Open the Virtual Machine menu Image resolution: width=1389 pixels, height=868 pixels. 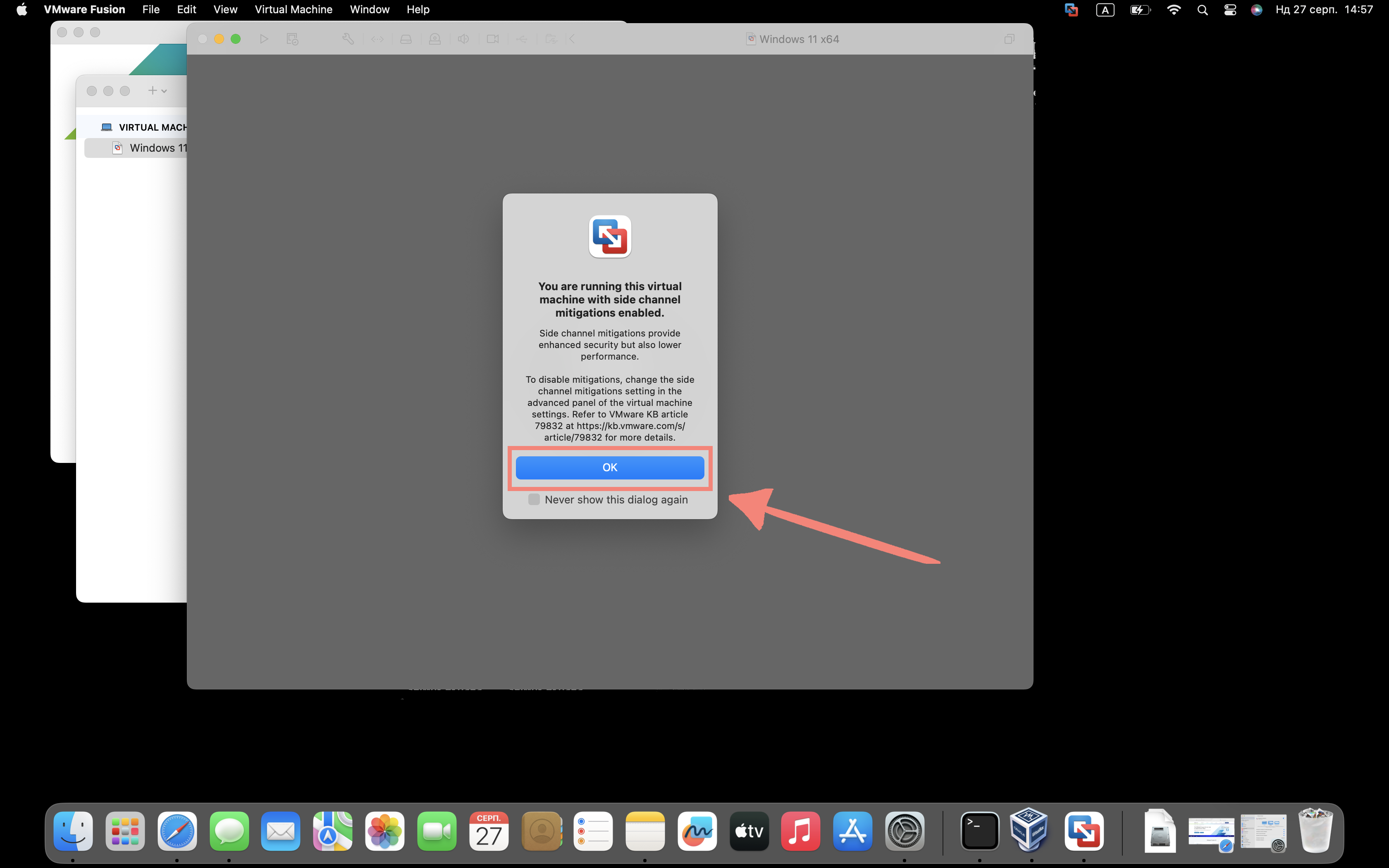[x=293, y=9]
